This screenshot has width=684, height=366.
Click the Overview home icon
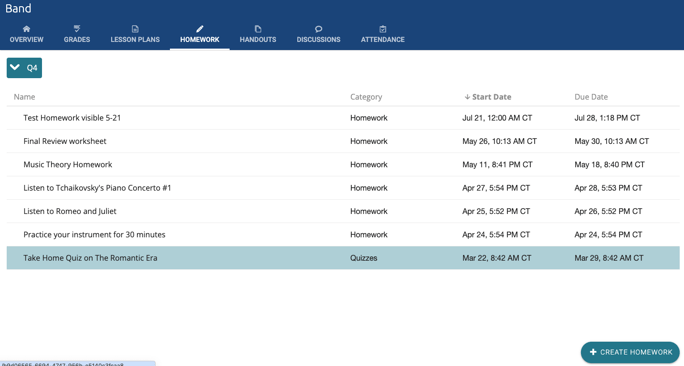(x=26, y=29)
